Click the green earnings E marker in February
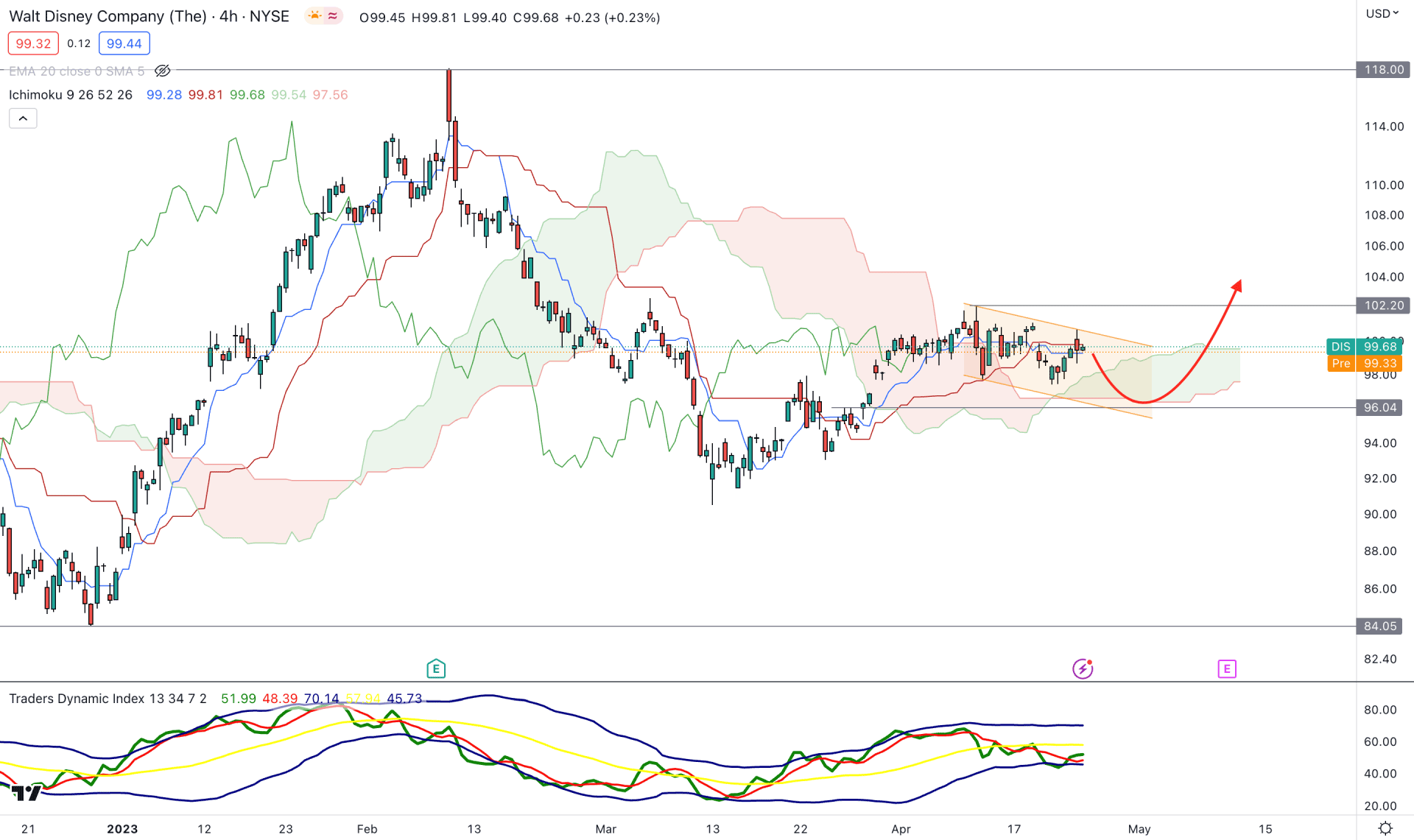This screenshot has width=1414, height=840. 436,668
